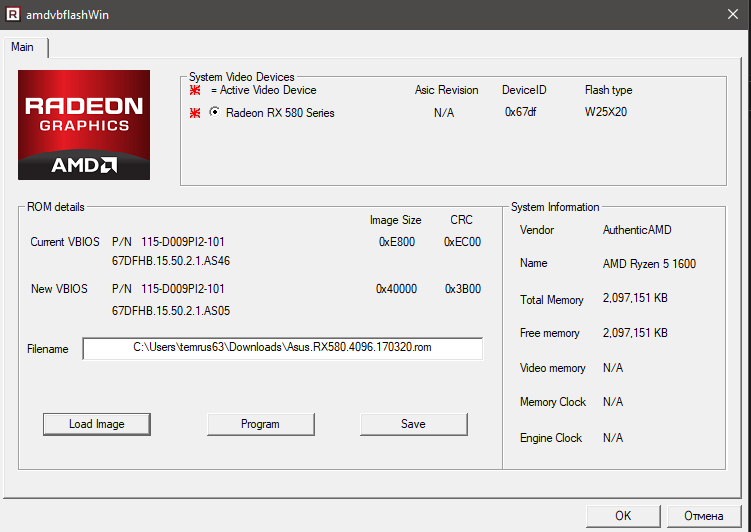Click the CRC value 0xEC00
Screen dimensions: 751x532
(462, 242)
